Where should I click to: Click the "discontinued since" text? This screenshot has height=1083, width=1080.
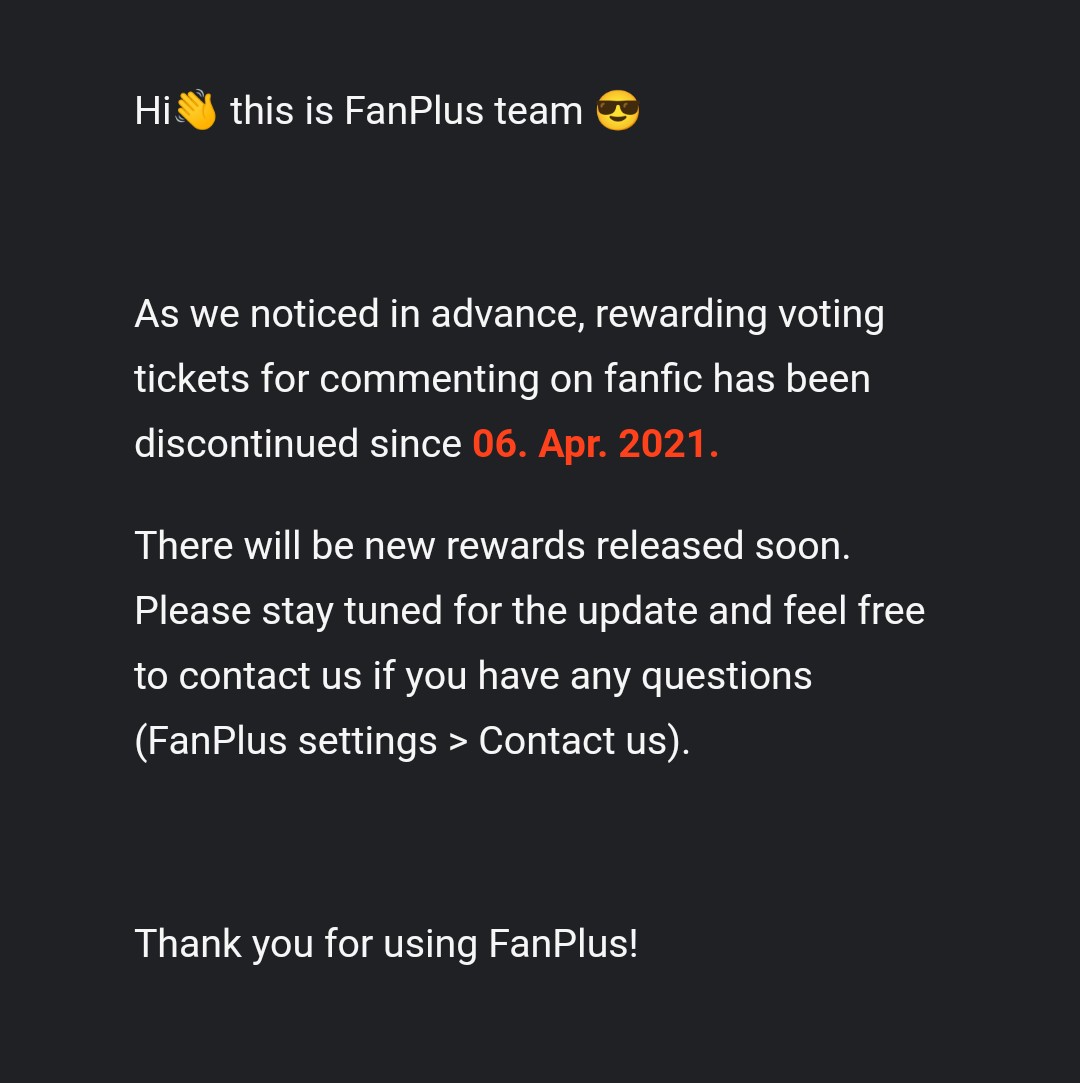tap(298, 444)
